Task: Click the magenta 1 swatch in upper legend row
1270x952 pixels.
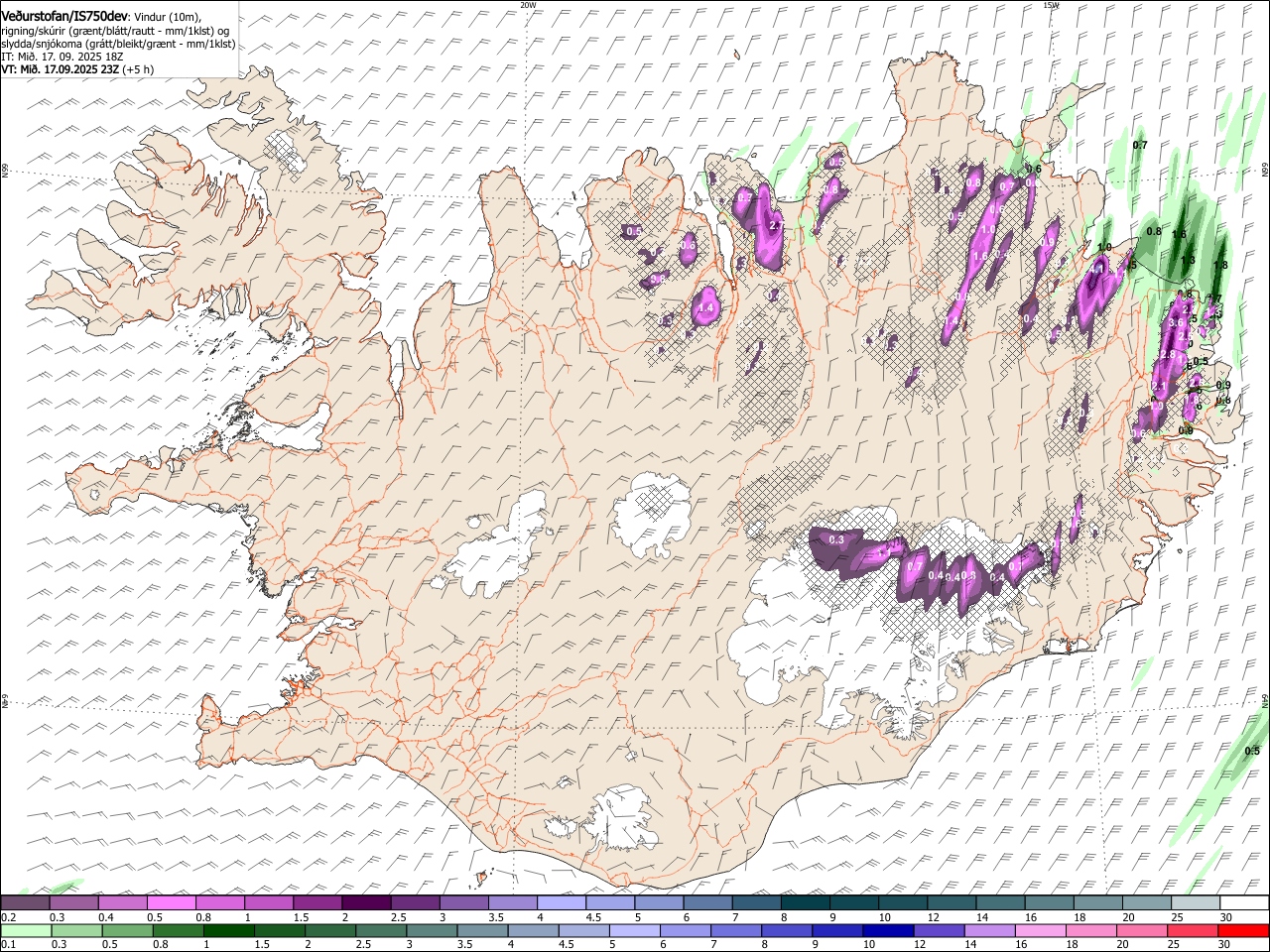Action: [268, 903]
